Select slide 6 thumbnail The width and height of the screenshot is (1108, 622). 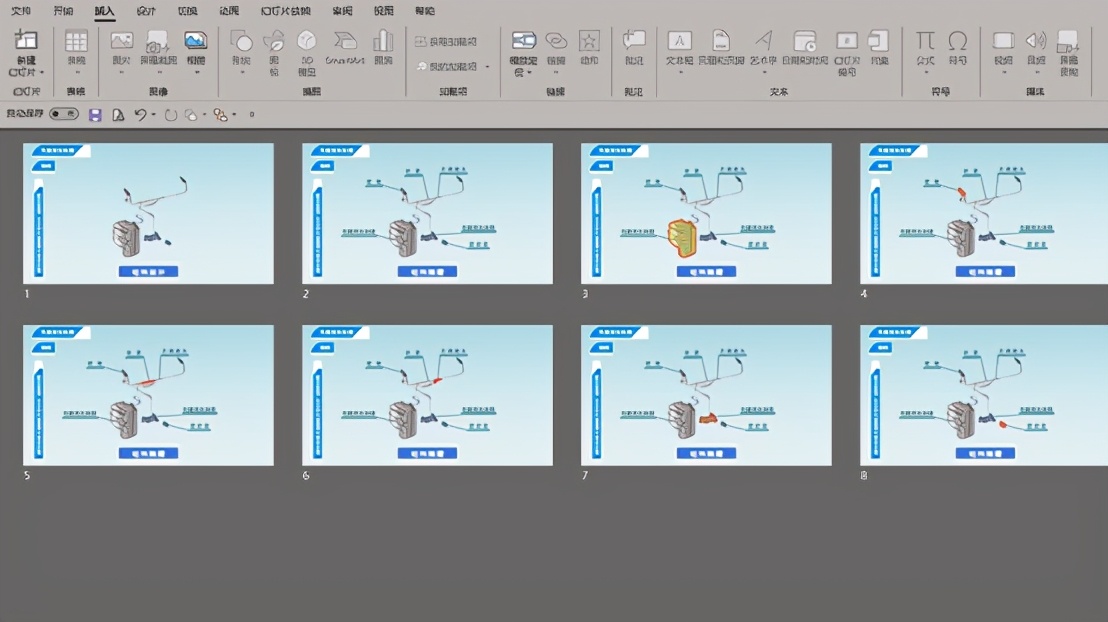coord(428,395)
